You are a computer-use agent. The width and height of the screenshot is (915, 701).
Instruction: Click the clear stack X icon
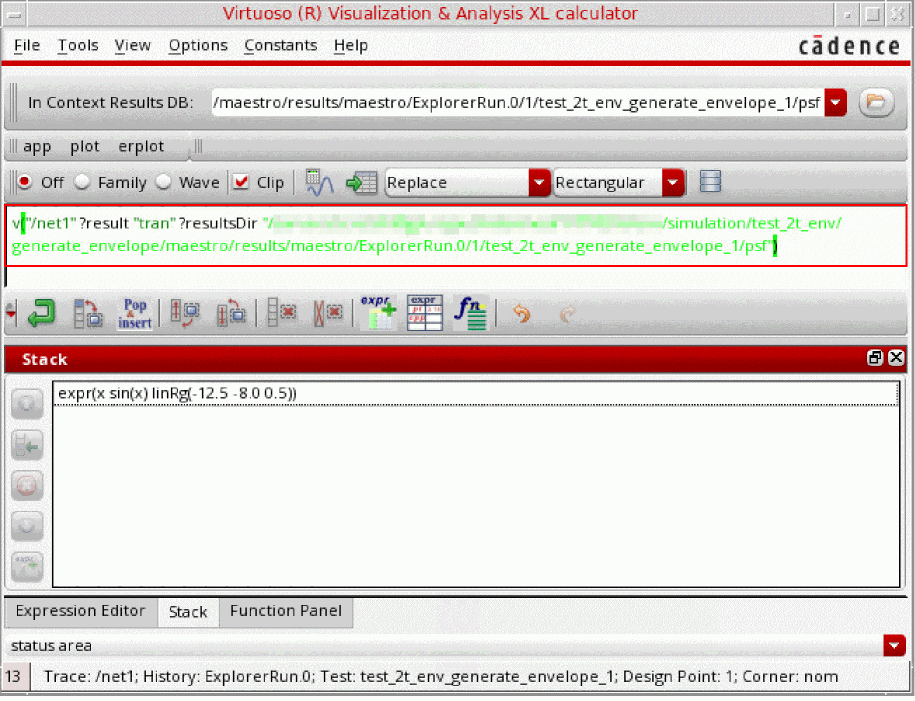(x=327, y=313)
